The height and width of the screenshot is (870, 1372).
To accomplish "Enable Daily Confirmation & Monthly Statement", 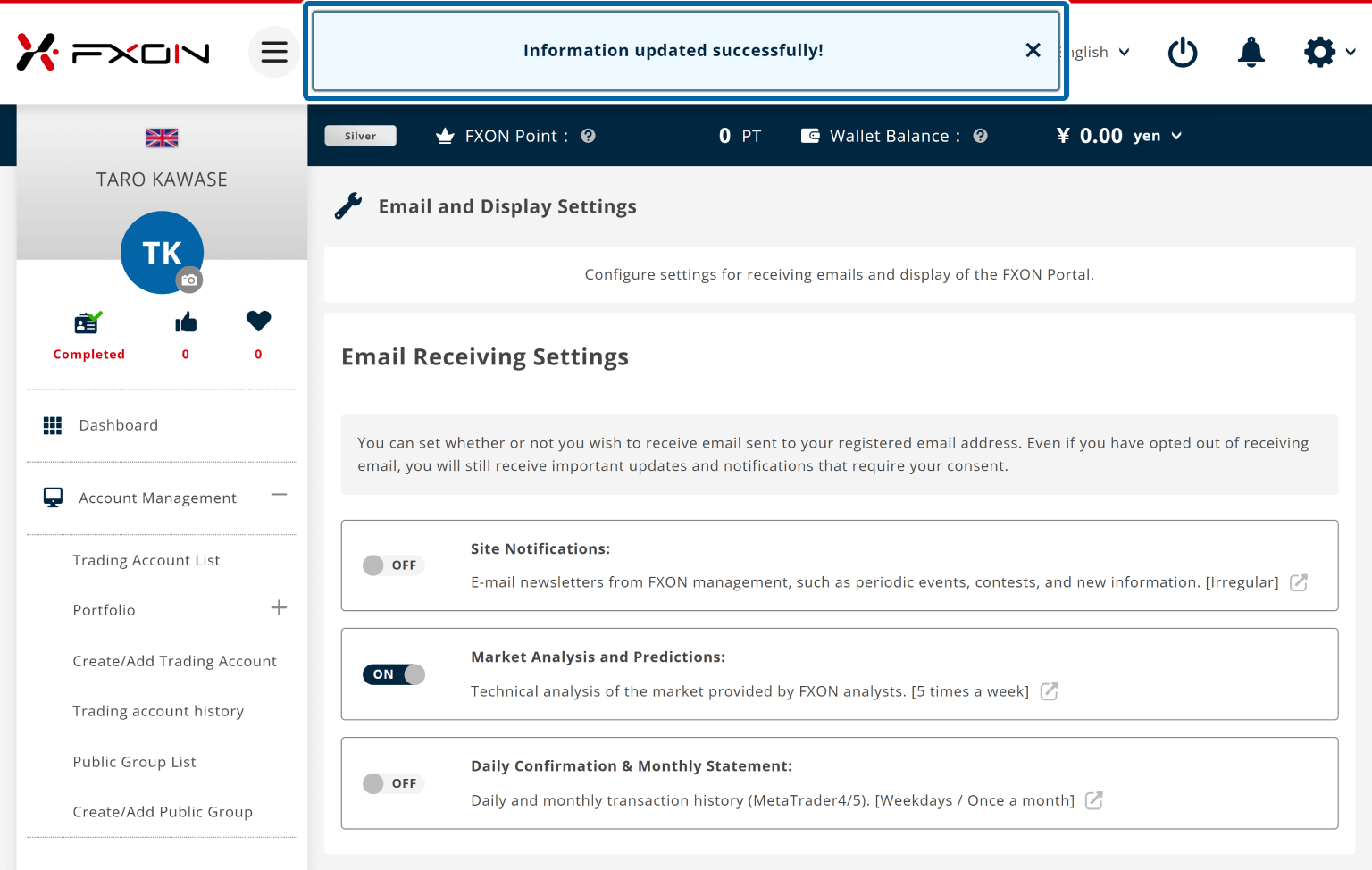I will coord(393,783).
